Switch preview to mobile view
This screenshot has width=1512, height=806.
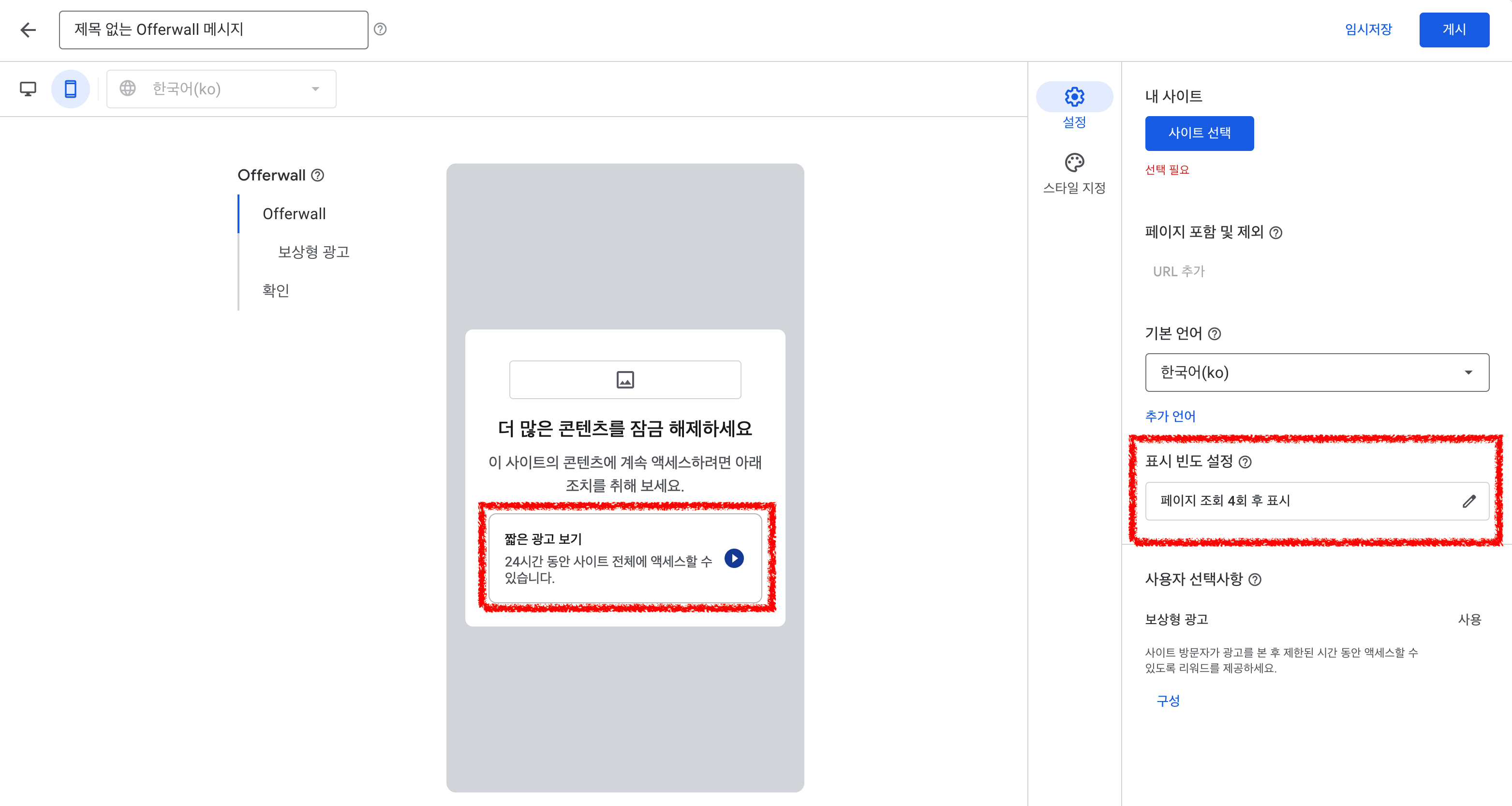pyautogui.click(x=71, y=89)
